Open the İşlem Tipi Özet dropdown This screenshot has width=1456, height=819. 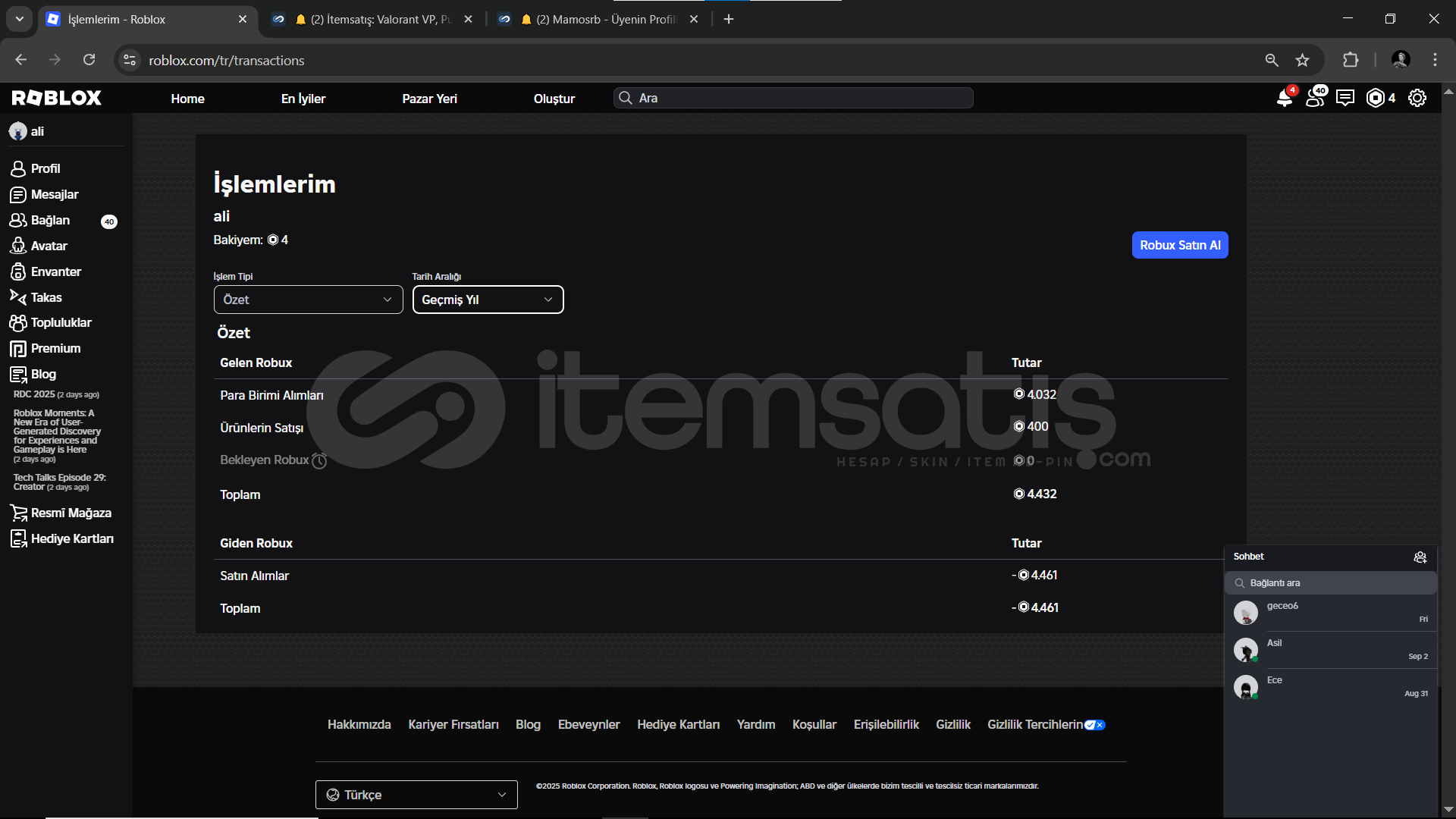pyautogui.click(x=308, y=300)
